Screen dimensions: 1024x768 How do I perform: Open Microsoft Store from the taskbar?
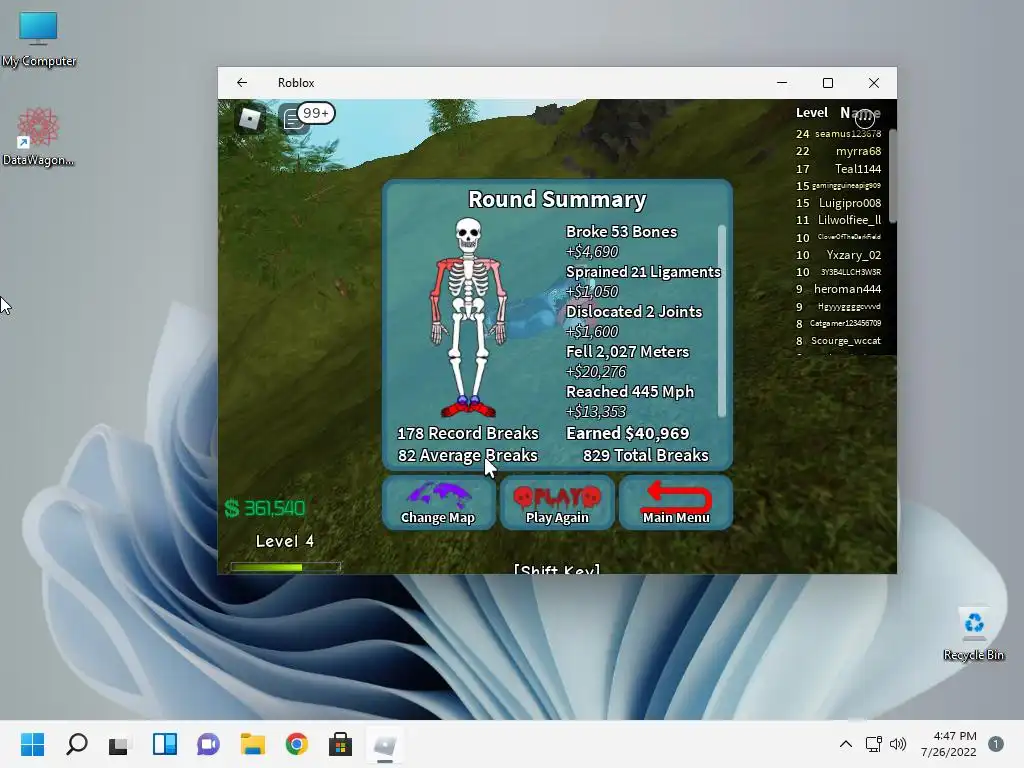tap(340, 744)
